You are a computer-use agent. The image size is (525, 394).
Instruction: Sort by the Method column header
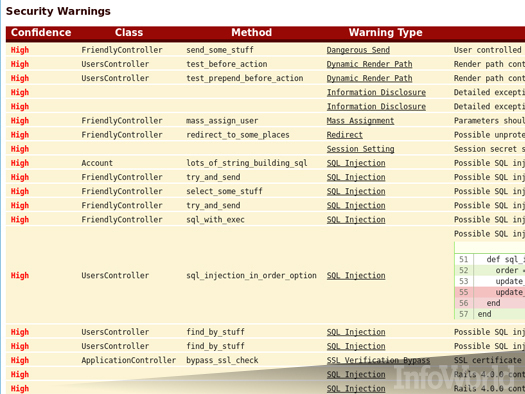pos(251,32)
